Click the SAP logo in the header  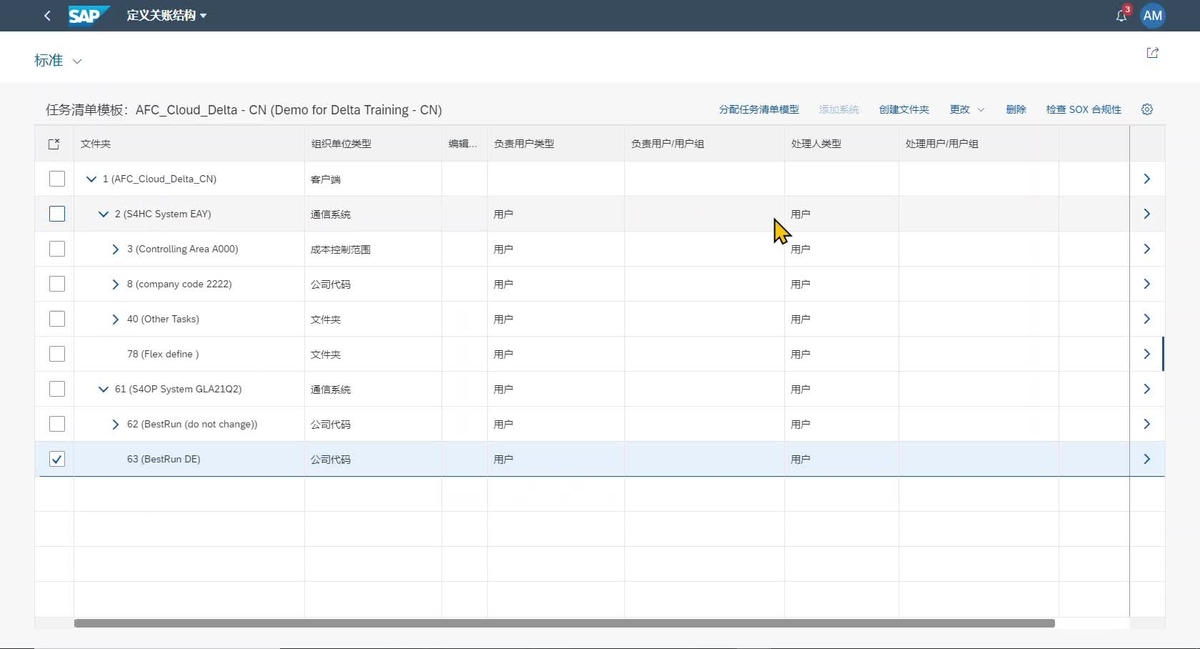pos(86,15)
